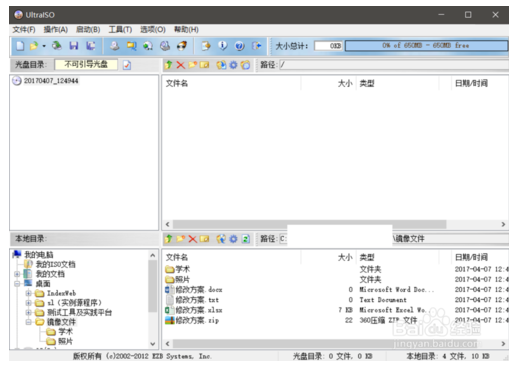The height and width of the screenshot is (371, 518).
Task: Click the exit door arrow icon
Action: (x=256, y=46)
